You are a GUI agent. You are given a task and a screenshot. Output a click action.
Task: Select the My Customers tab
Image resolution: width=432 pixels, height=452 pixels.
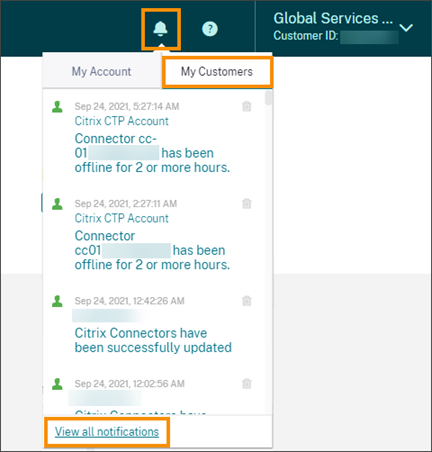point(217,72)
